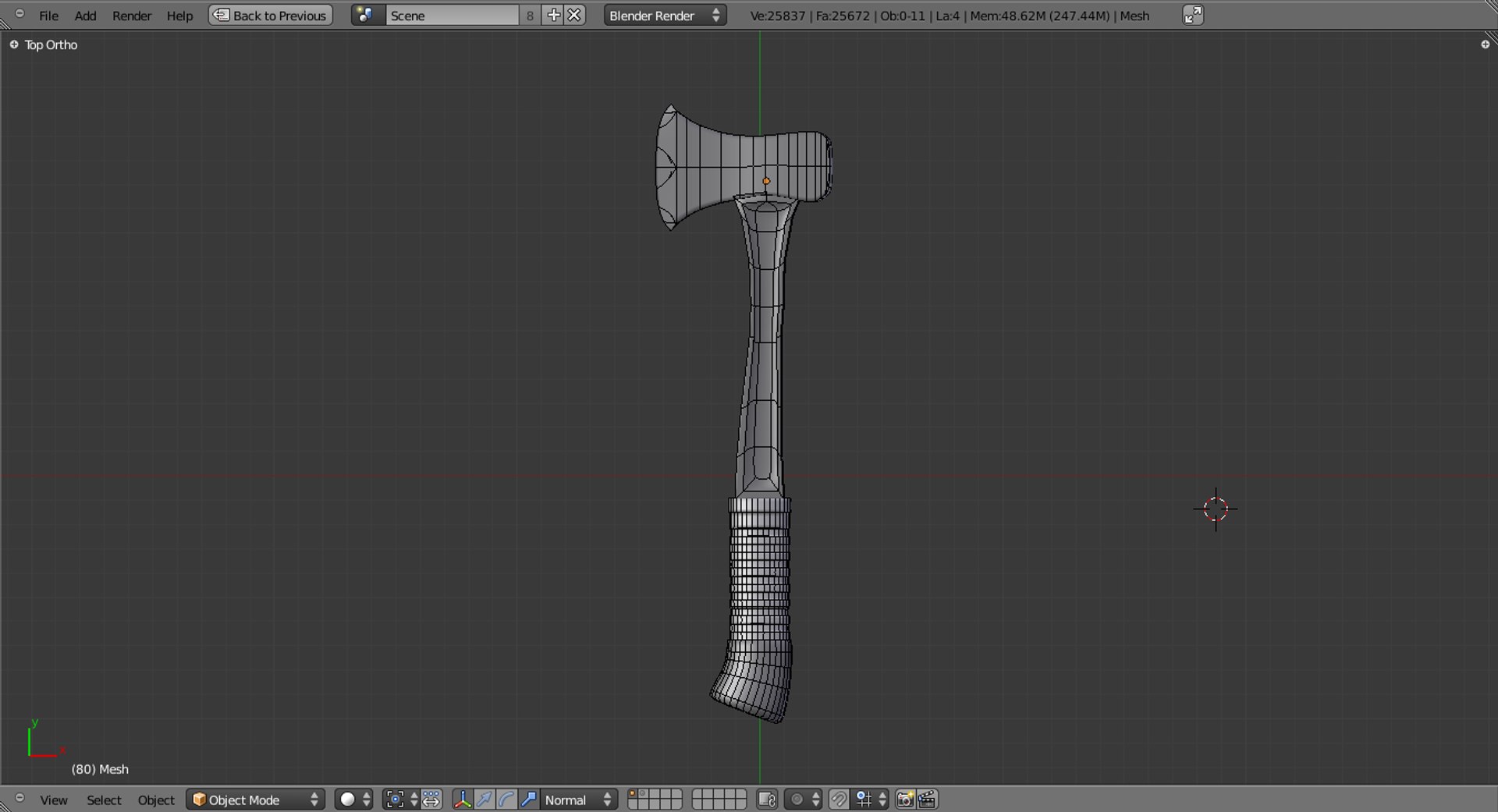
Task: Toggle lock camera and layers to scene
Action: click(x=767, y=800)
